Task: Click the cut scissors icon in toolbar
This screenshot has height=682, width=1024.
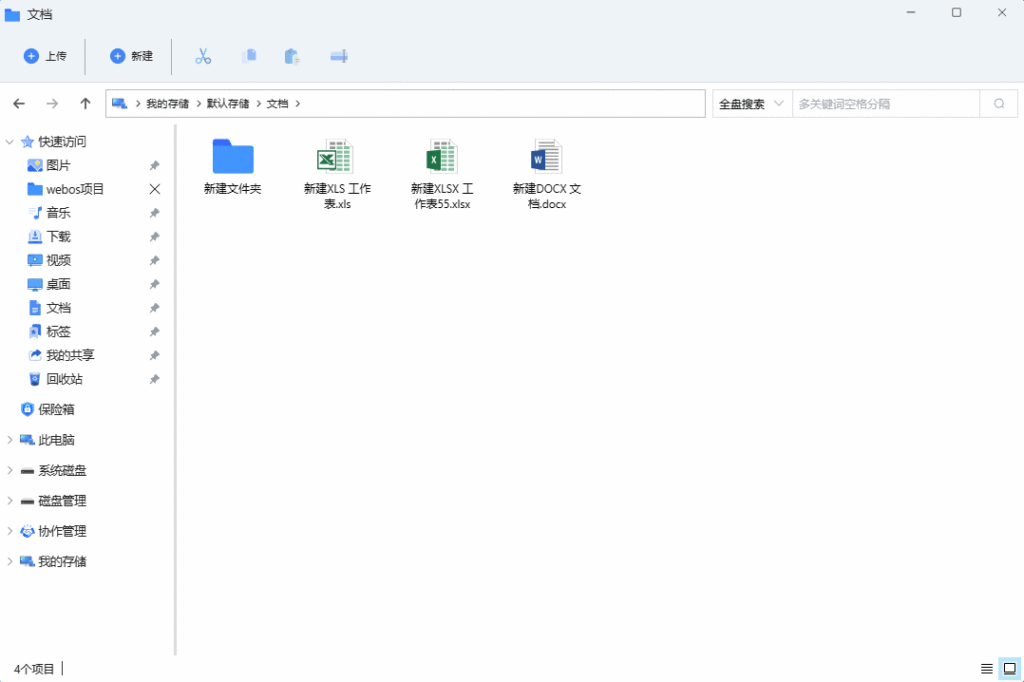Action: (x=203, y=56)
